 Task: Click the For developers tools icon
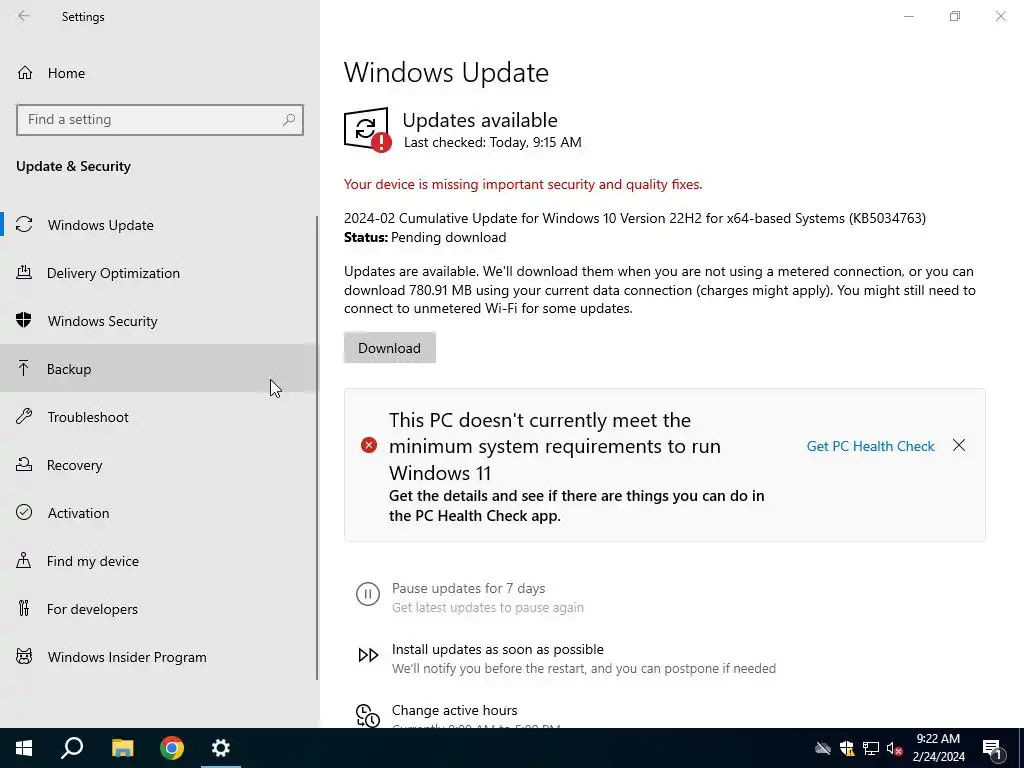pyautogui.click(x=24, y=609)
